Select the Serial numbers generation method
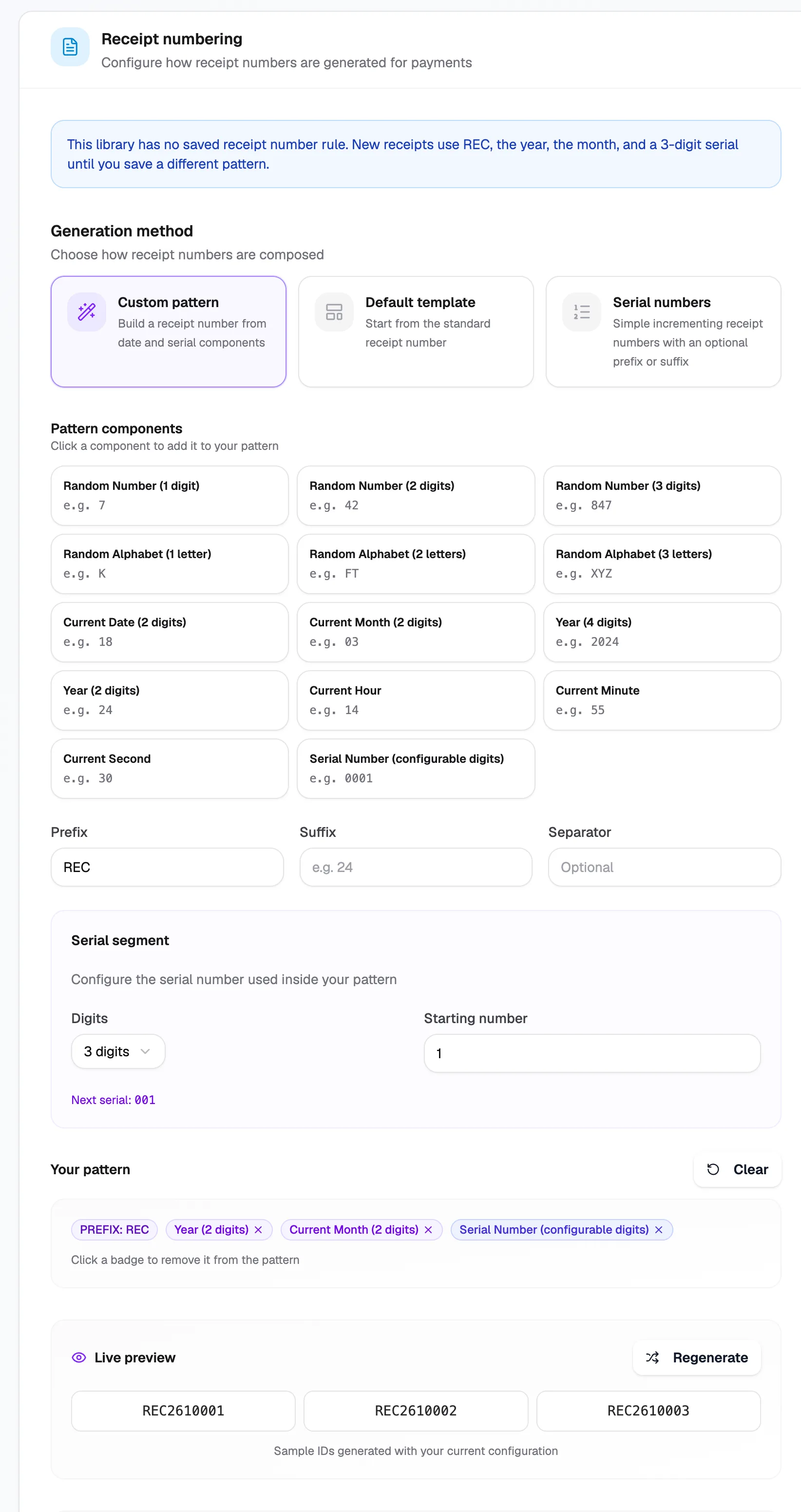The width and height of the screenshot is (801, 1512). 663,331
